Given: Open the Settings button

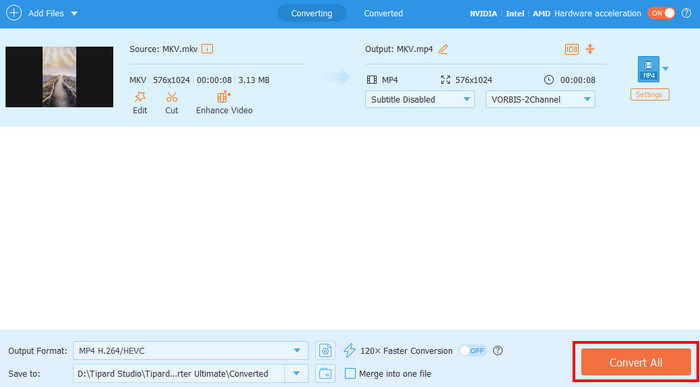Looking at the screenshot, I should (650, 95).
